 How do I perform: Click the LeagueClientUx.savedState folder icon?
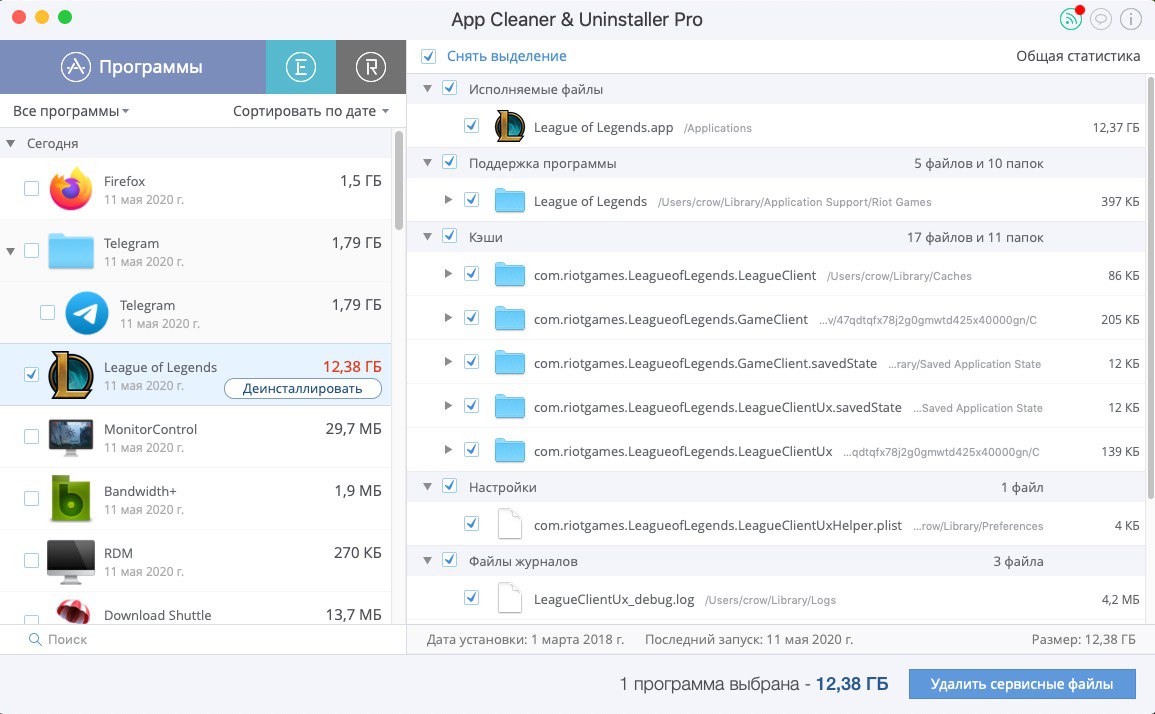coord(509,407)
